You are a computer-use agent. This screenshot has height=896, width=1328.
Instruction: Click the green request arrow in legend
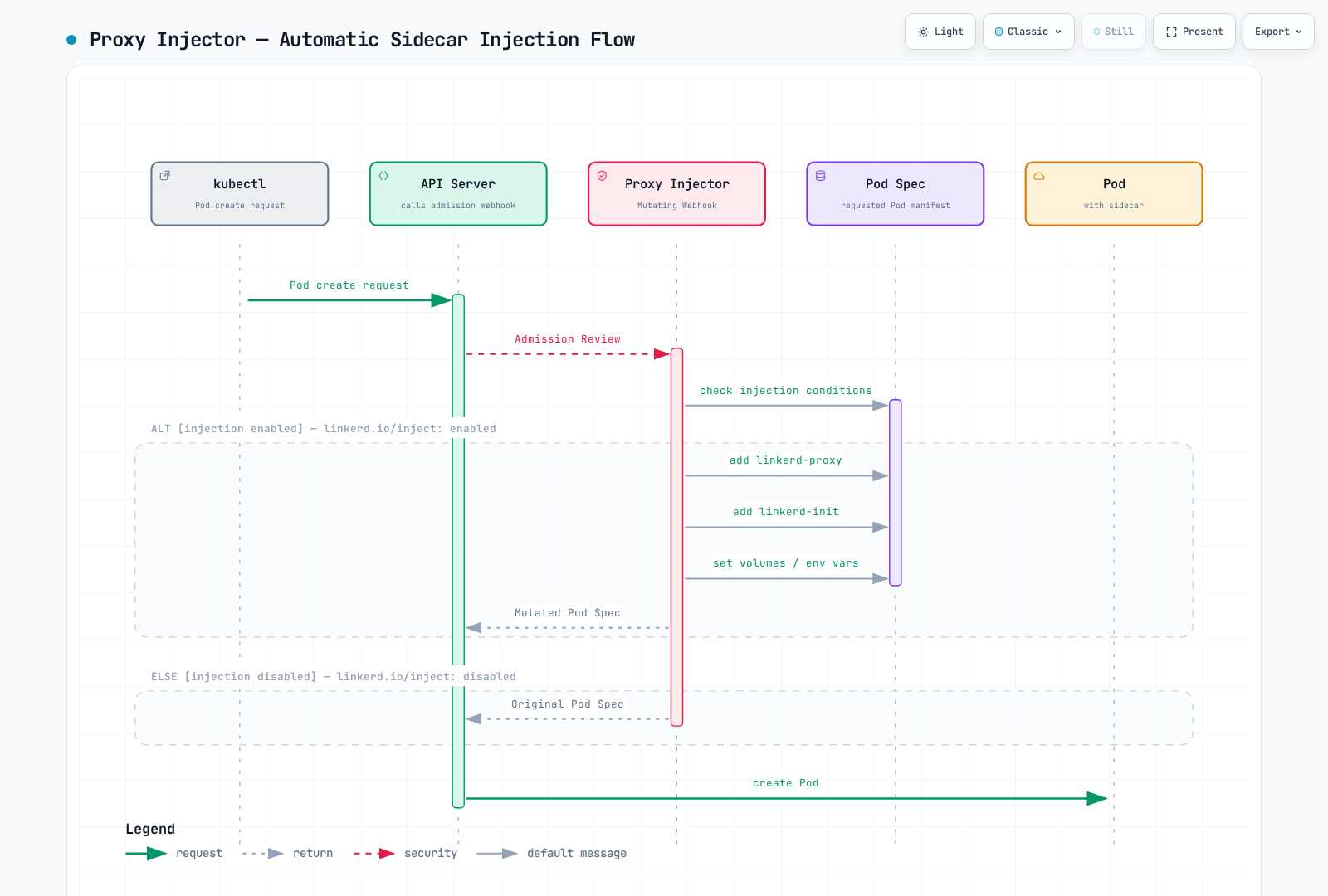[x=146, y=853]
